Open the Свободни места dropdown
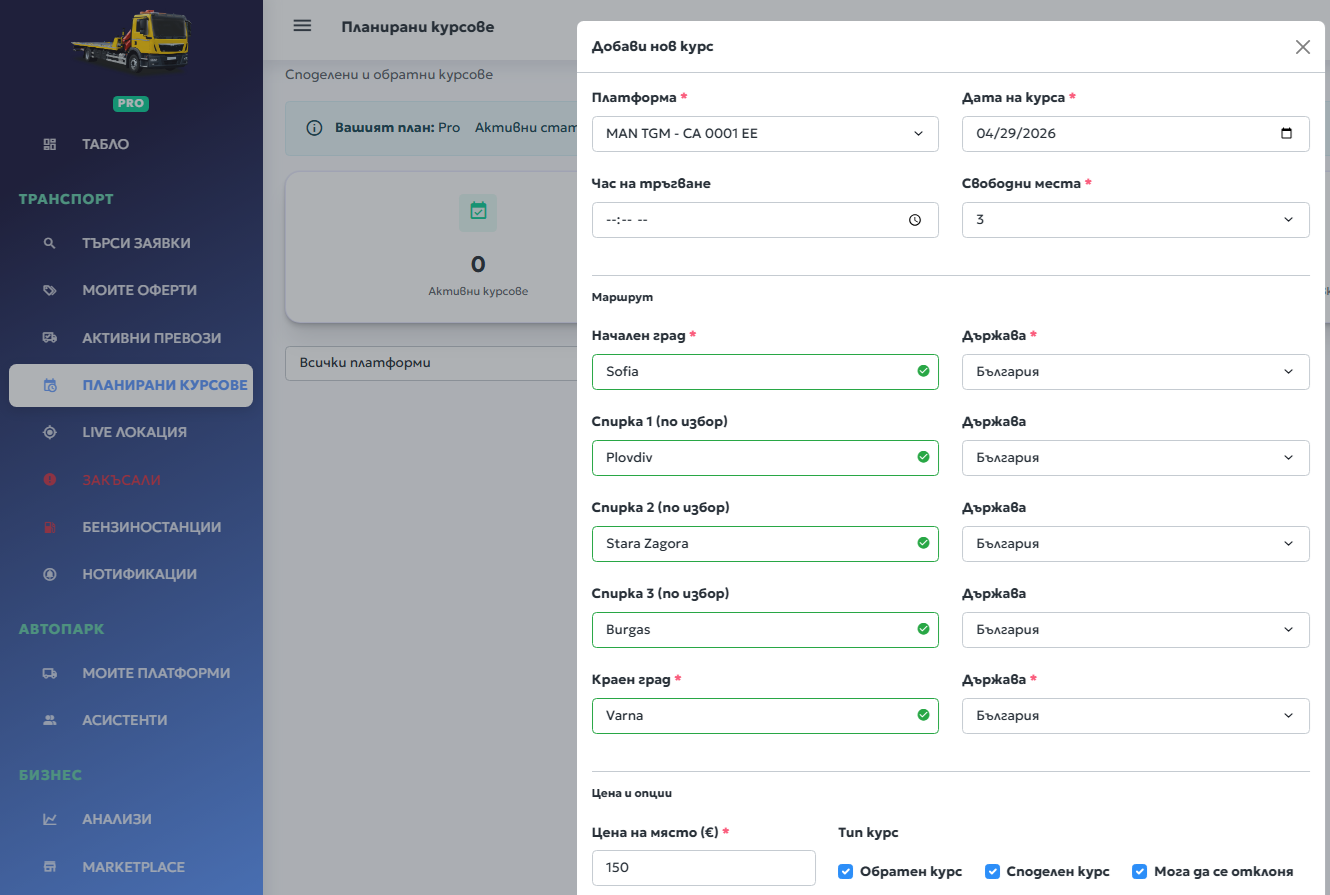Screen dimensions: 1330x895 1136,220
